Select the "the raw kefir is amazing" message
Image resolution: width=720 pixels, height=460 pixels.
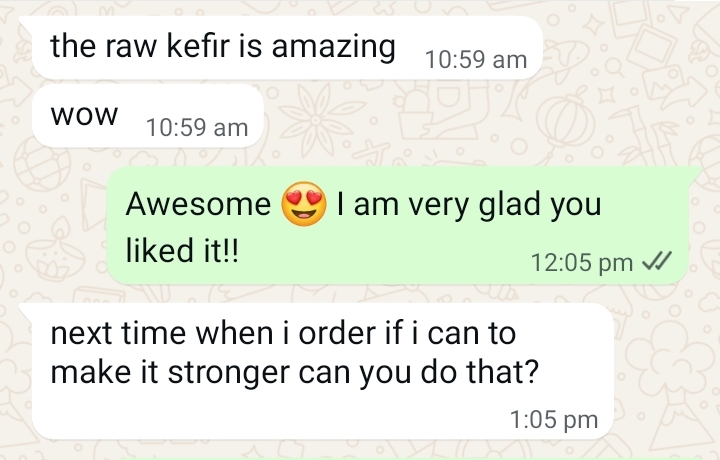coord(222,47)
